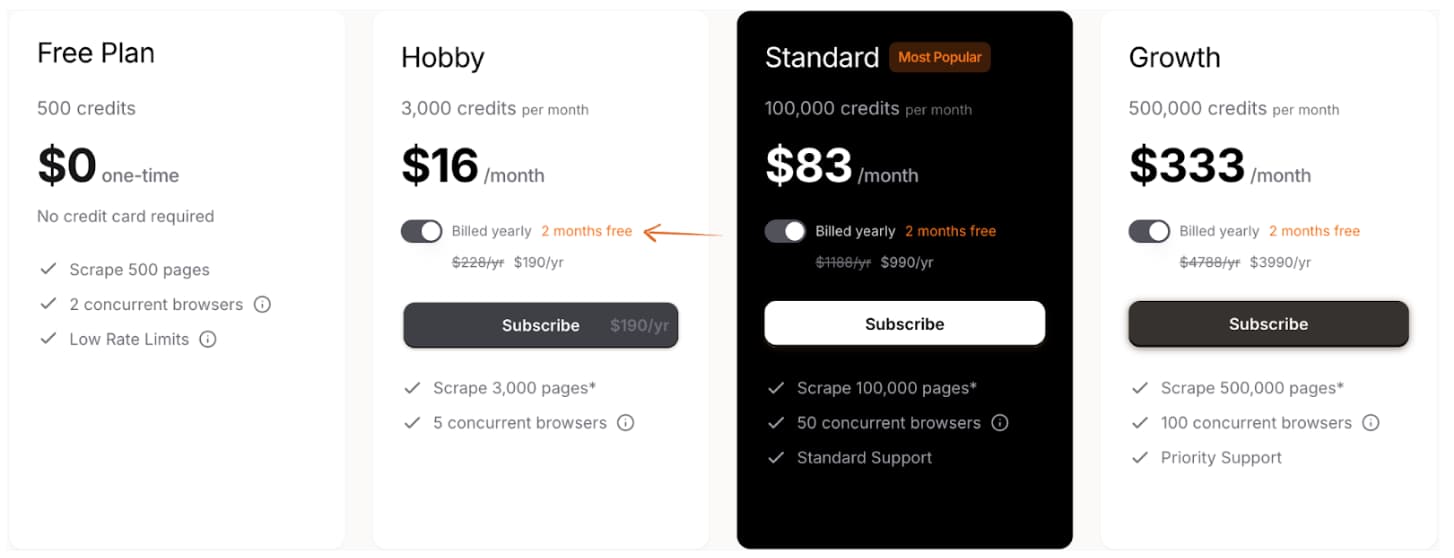Image resolution: width=1454 pixels, height=558 pixels.
Task: Subscribe to the Standard plan
Action: point(905,324)
